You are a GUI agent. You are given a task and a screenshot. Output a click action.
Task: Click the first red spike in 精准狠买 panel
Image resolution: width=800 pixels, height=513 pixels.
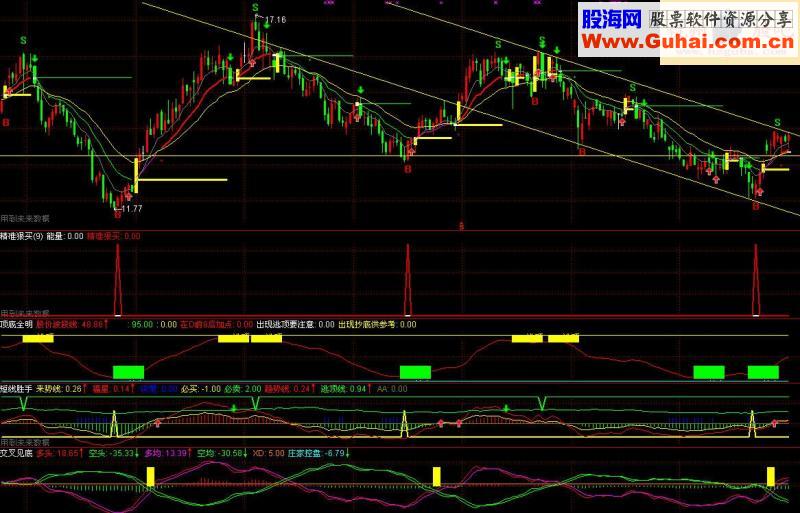tap(118, 280)
